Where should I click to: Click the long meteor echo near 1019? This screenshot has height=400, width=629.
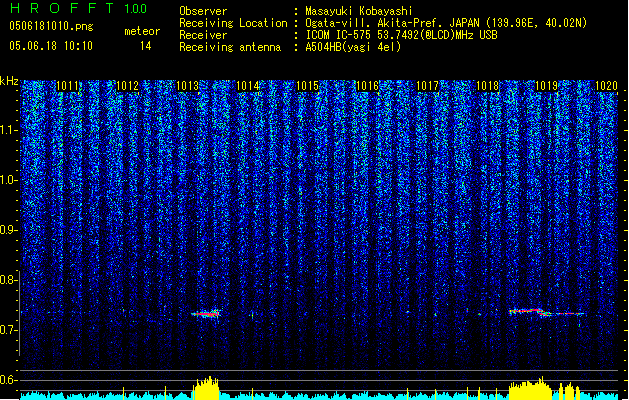(546, 312)
